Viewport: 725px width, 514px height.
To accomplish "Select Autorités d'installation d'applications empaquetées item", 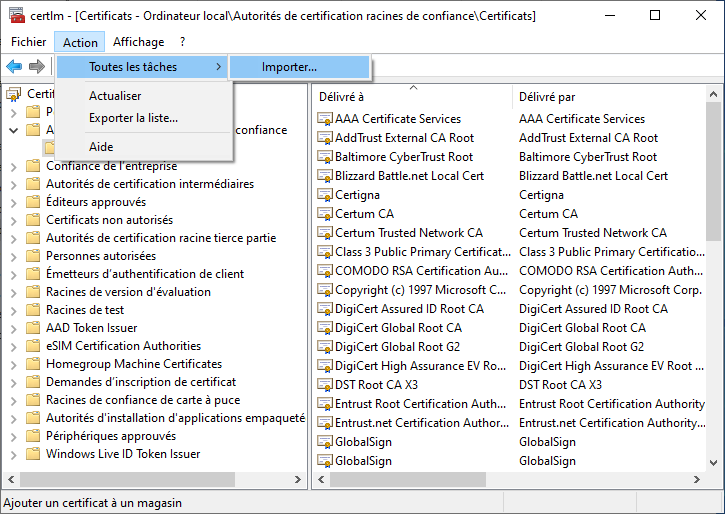I will pos(175,418).
